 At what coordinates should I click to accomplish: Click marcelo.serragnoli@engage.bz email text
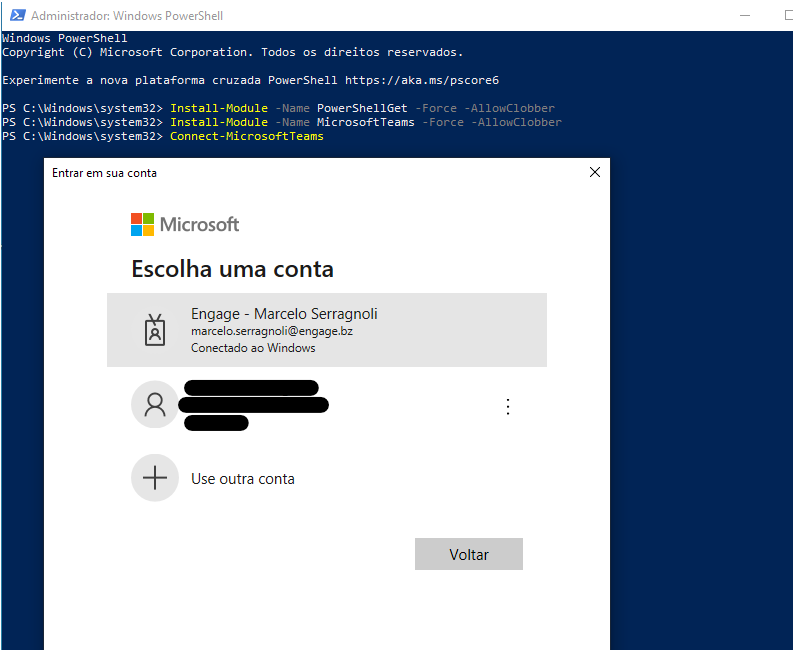[272, 331]
